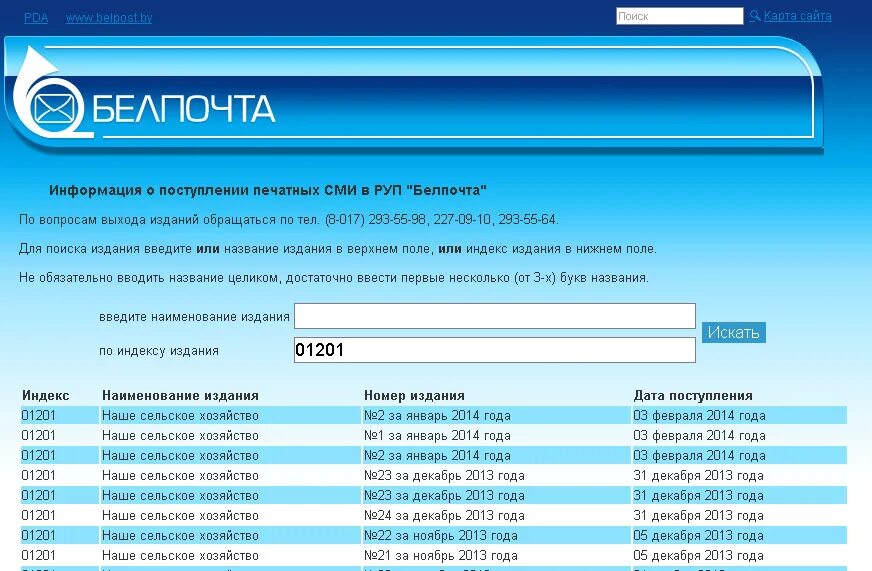This screenshot has height=571, width=872.
Task: Click the Индекс column header
Action: pyautogui.click(x=46, y=395)
